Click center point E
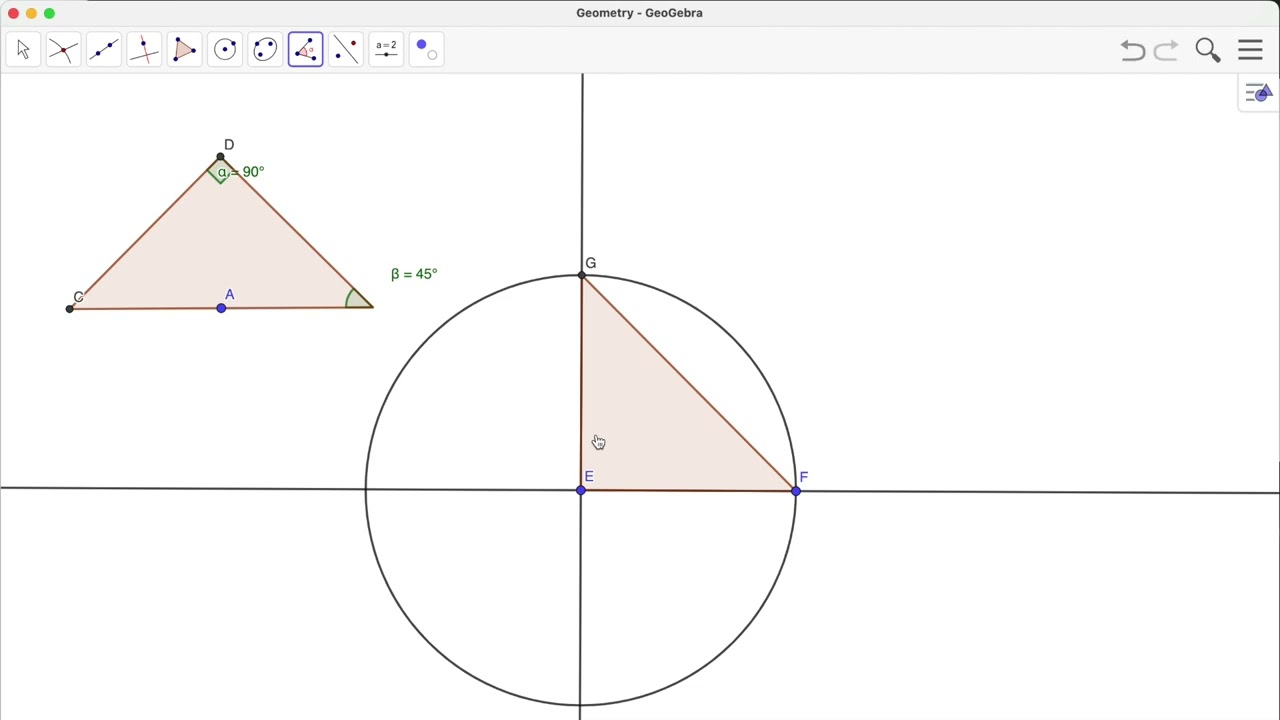Viewport: 1280px width, 720px height. point(581,490)
